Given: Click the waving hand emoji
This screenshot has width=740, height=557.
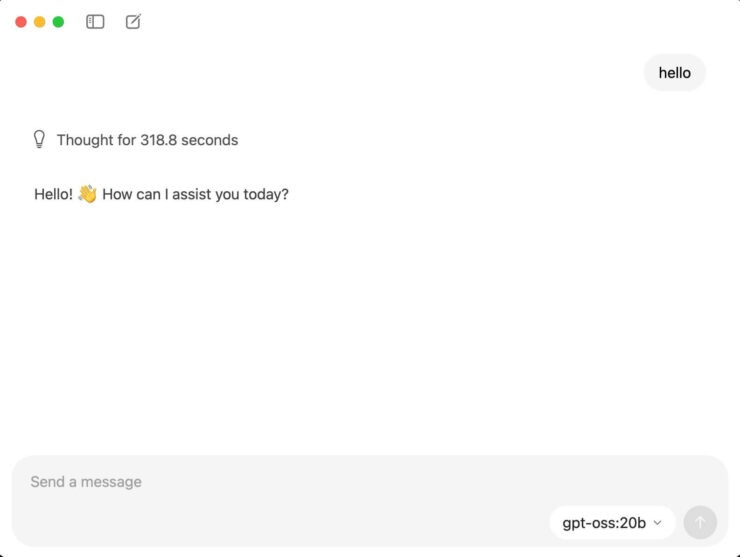Looking at the screenshot, I should [87, 194].
